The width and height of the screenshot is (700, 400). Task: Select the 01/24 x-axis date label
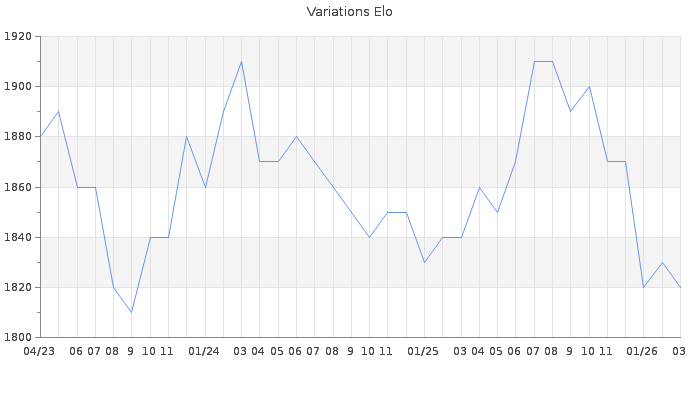204,351
